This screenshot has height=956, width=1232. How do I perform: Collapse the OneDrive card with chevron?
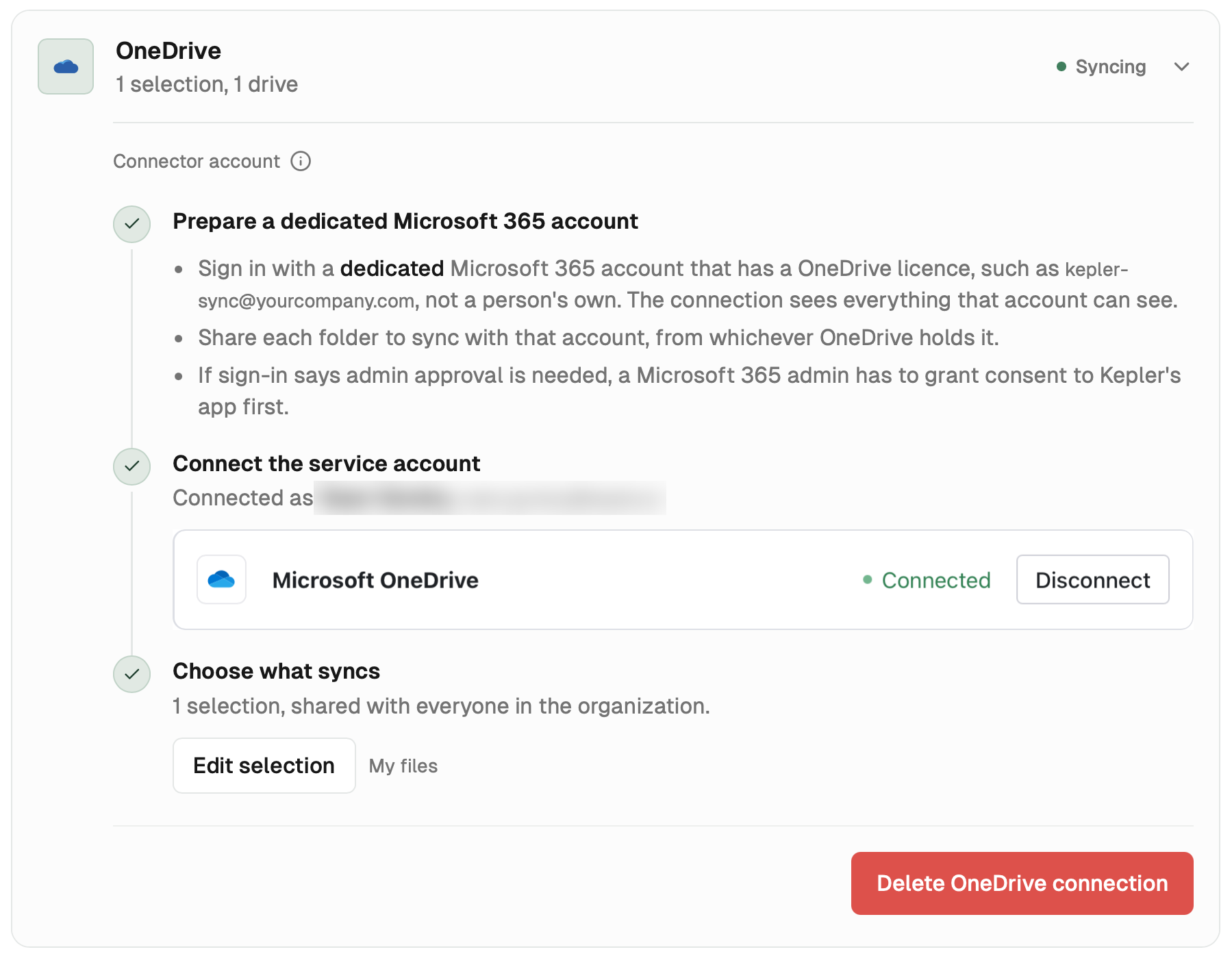1181,66
